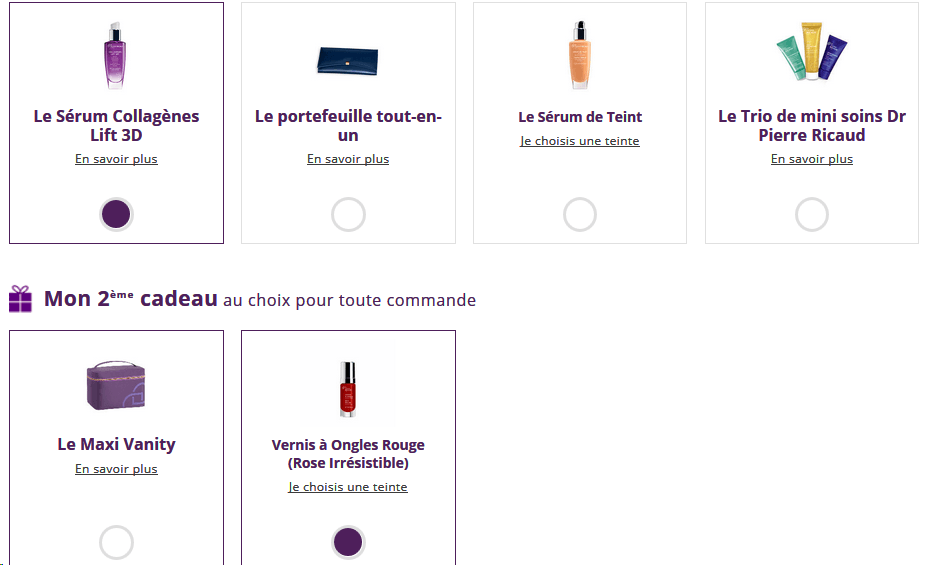Select the Maxi Vanity radio button
The height and width of the screenshot is (565, 951).
(x=116, y=543)
